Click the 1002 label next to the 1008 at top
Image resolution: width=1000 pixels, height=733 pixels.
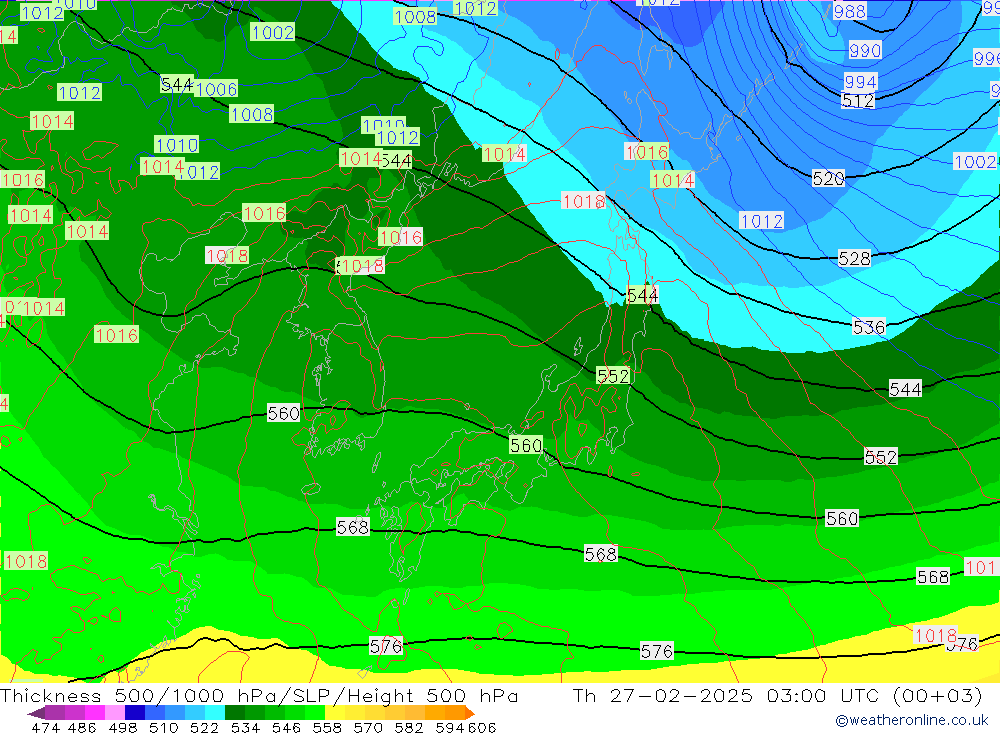(x=273, y=33)
